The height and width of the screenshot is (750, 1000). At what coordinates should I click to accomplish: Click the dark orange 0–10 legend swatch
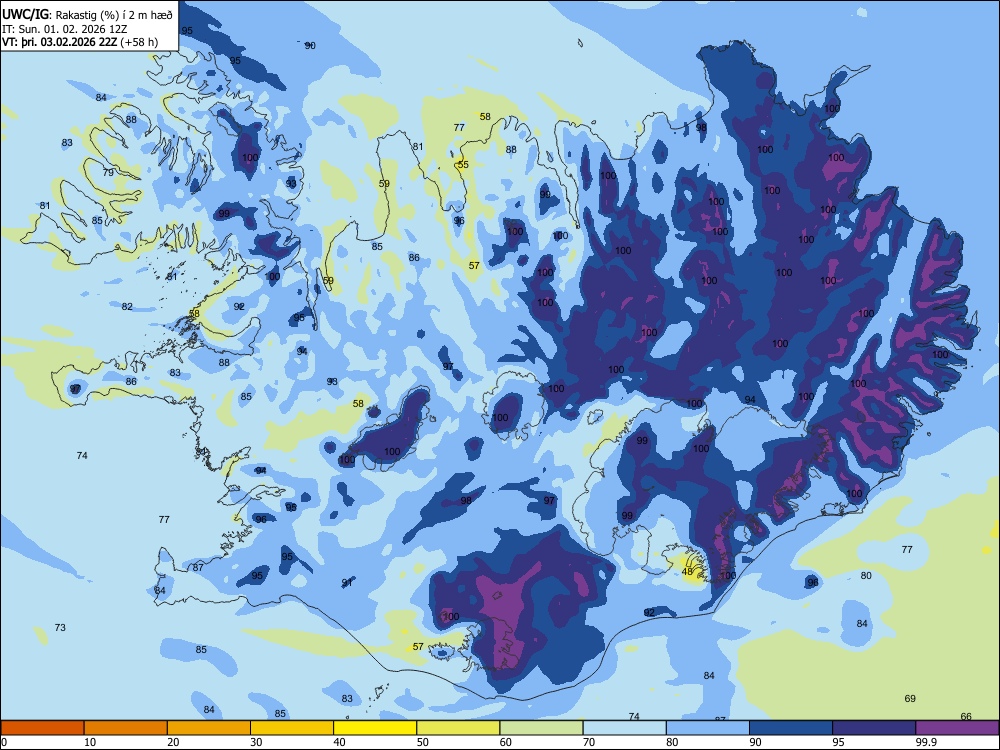click(x=42, y=728)
